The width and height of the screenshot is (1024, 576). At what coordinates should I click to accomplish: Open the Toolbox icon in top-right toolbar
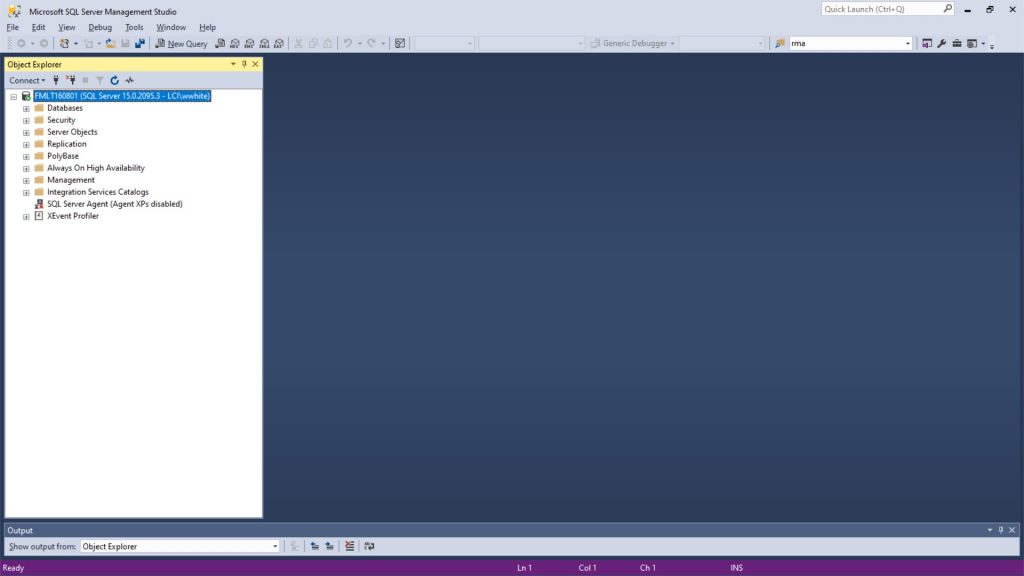[957, 44]
